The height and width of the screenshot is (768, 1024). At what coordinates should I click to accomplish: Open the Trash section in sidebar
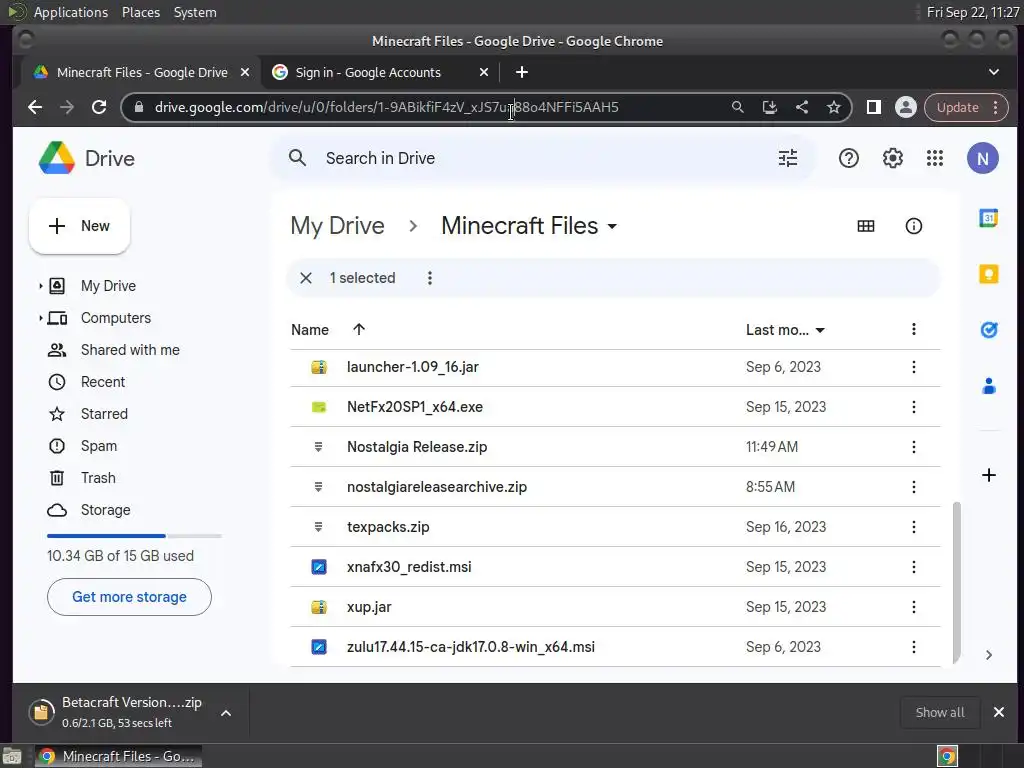[98, 478]
